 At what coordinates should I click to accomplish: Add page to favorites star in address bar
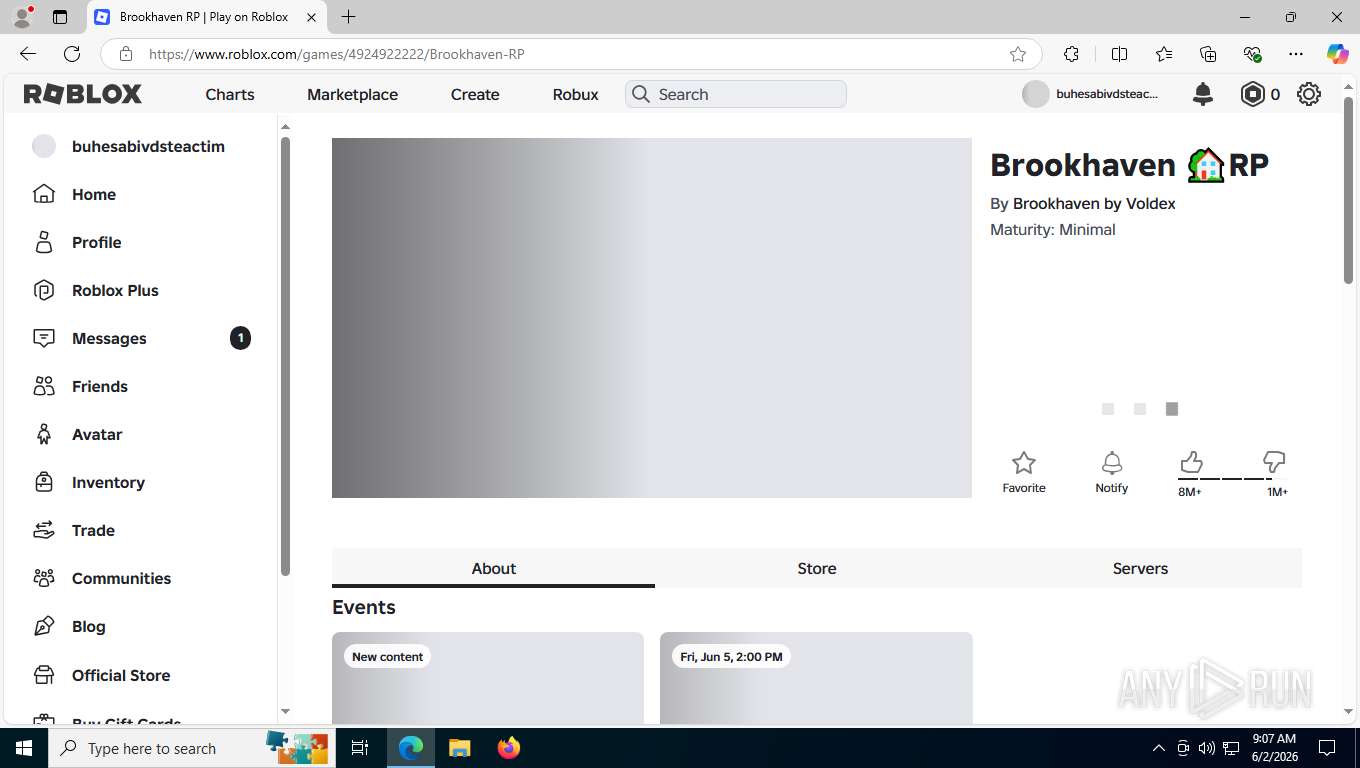[1018, 54]
